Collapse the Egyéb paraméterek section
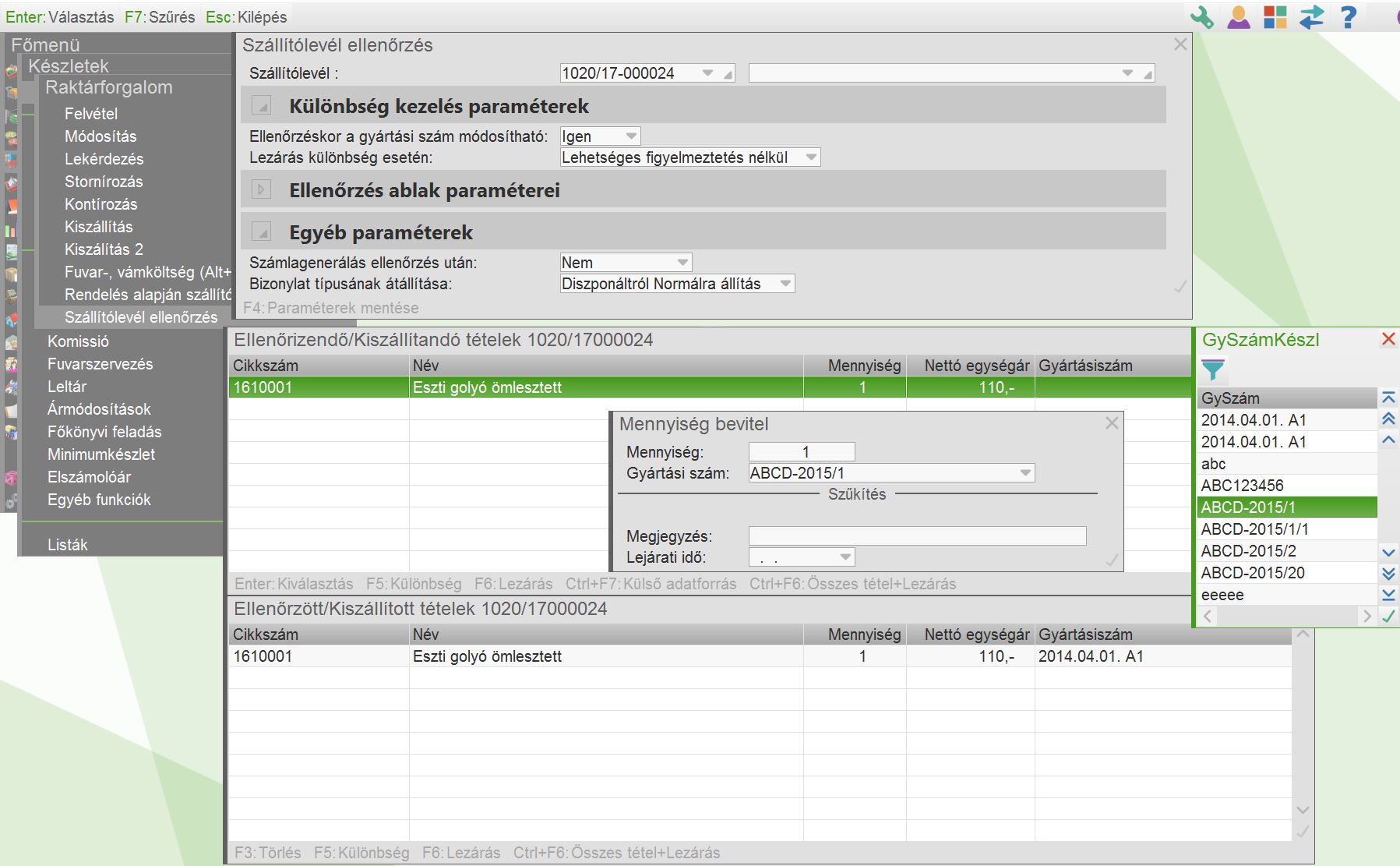This screenshot has height=866, width=1400. (x=261, y=232)
